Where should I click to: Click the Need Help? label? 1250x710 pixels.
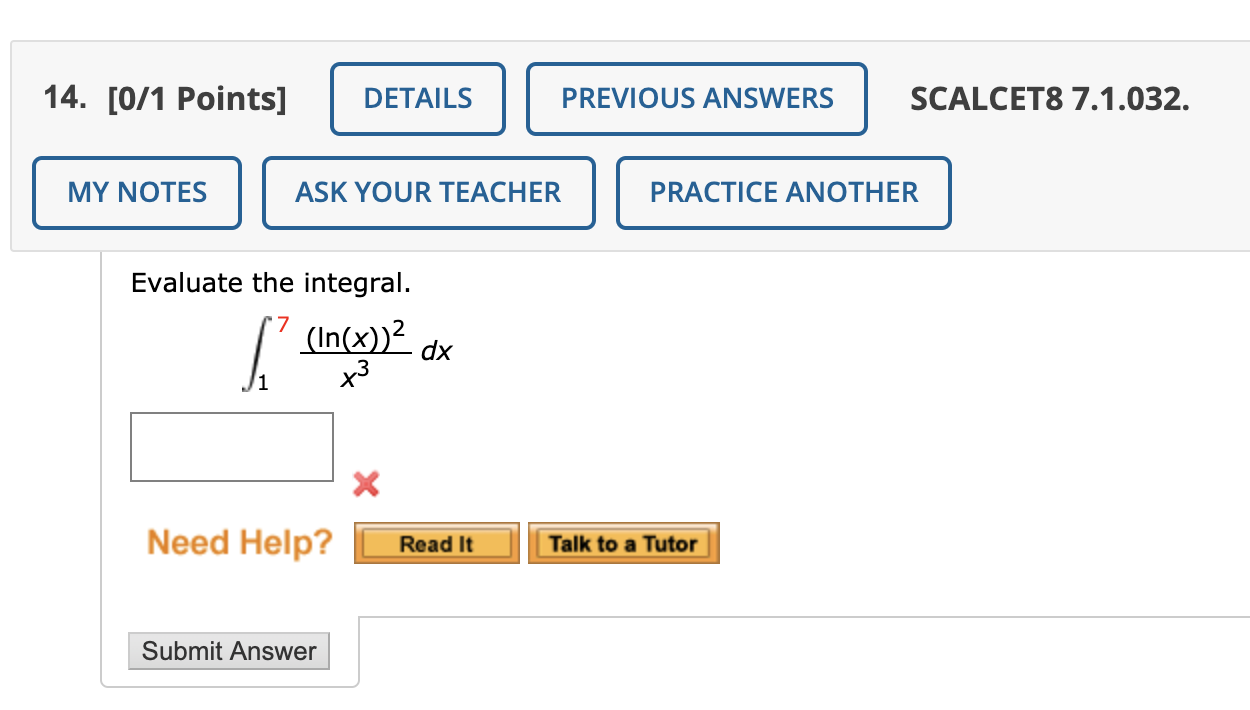(x=239, y=542)
